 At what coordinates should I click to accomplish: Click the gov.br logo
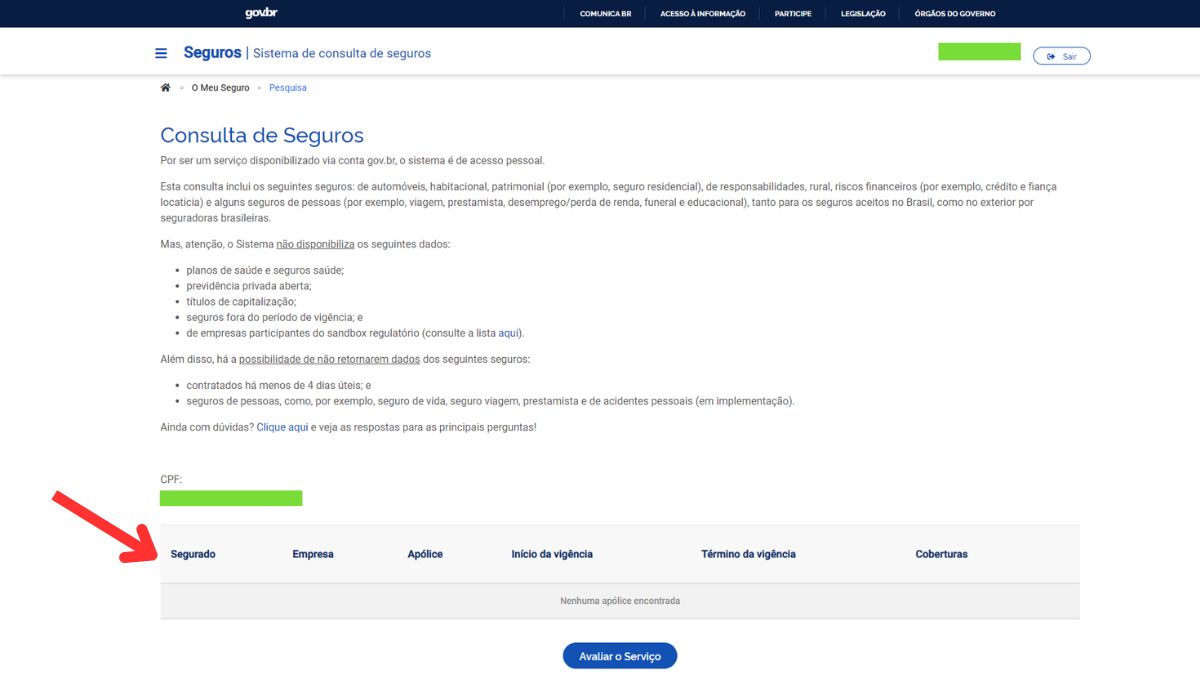[261, 13]
